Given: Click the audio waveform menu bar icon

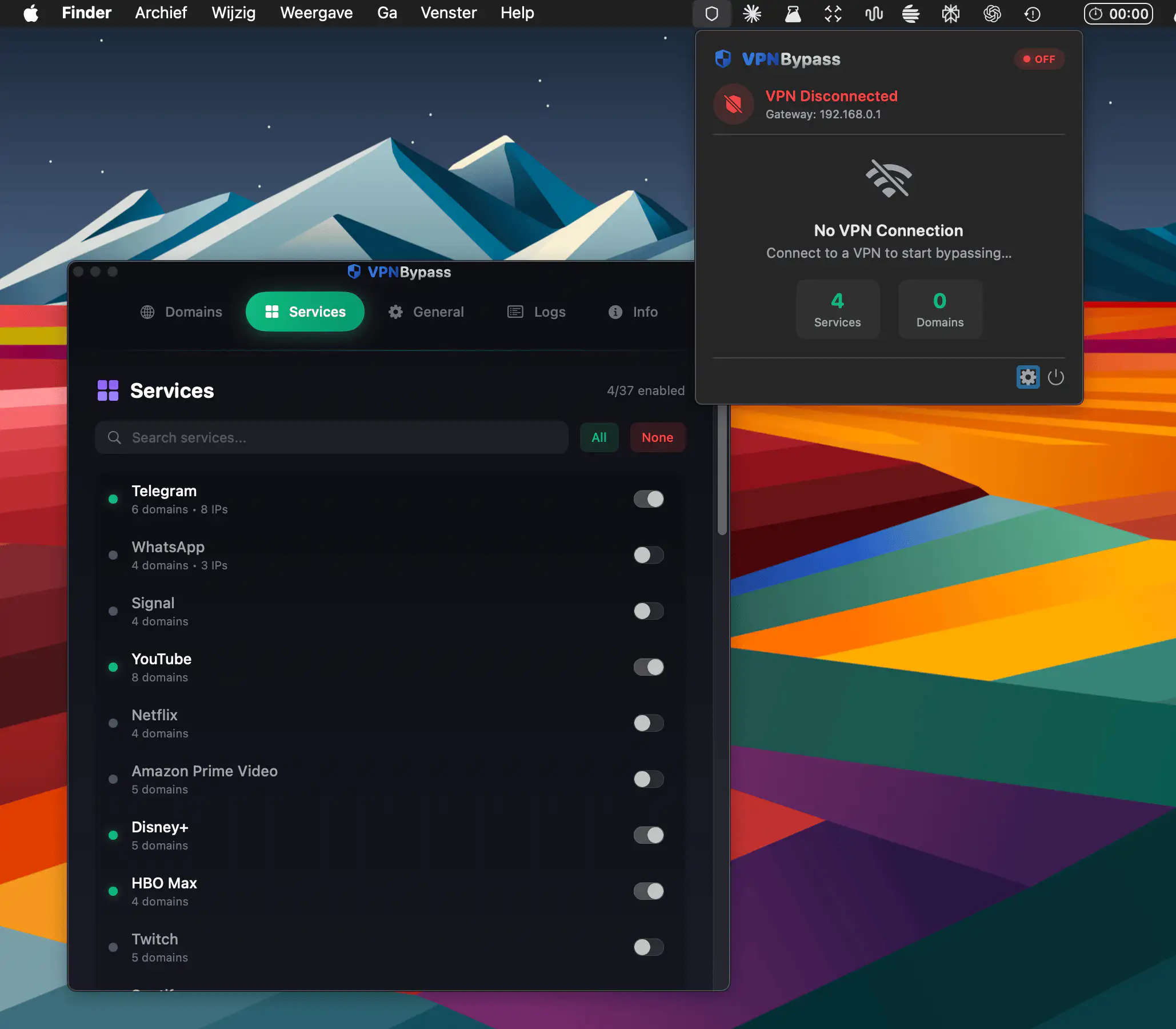Looking at the screenshot, I should click(874, 14).
